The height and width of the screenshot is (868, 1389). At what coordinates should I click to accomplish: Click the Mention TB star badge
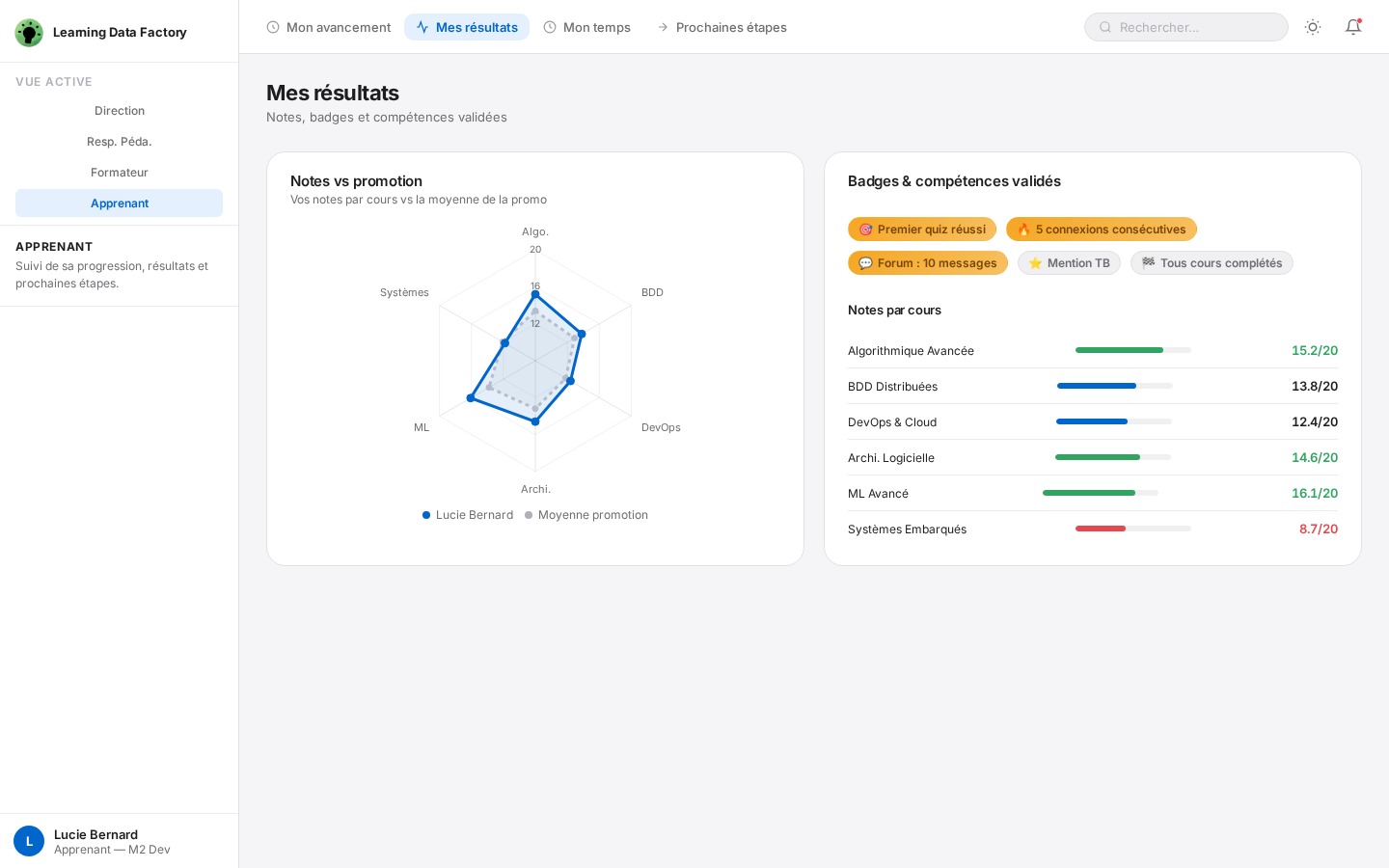[x=1069, y=263]
